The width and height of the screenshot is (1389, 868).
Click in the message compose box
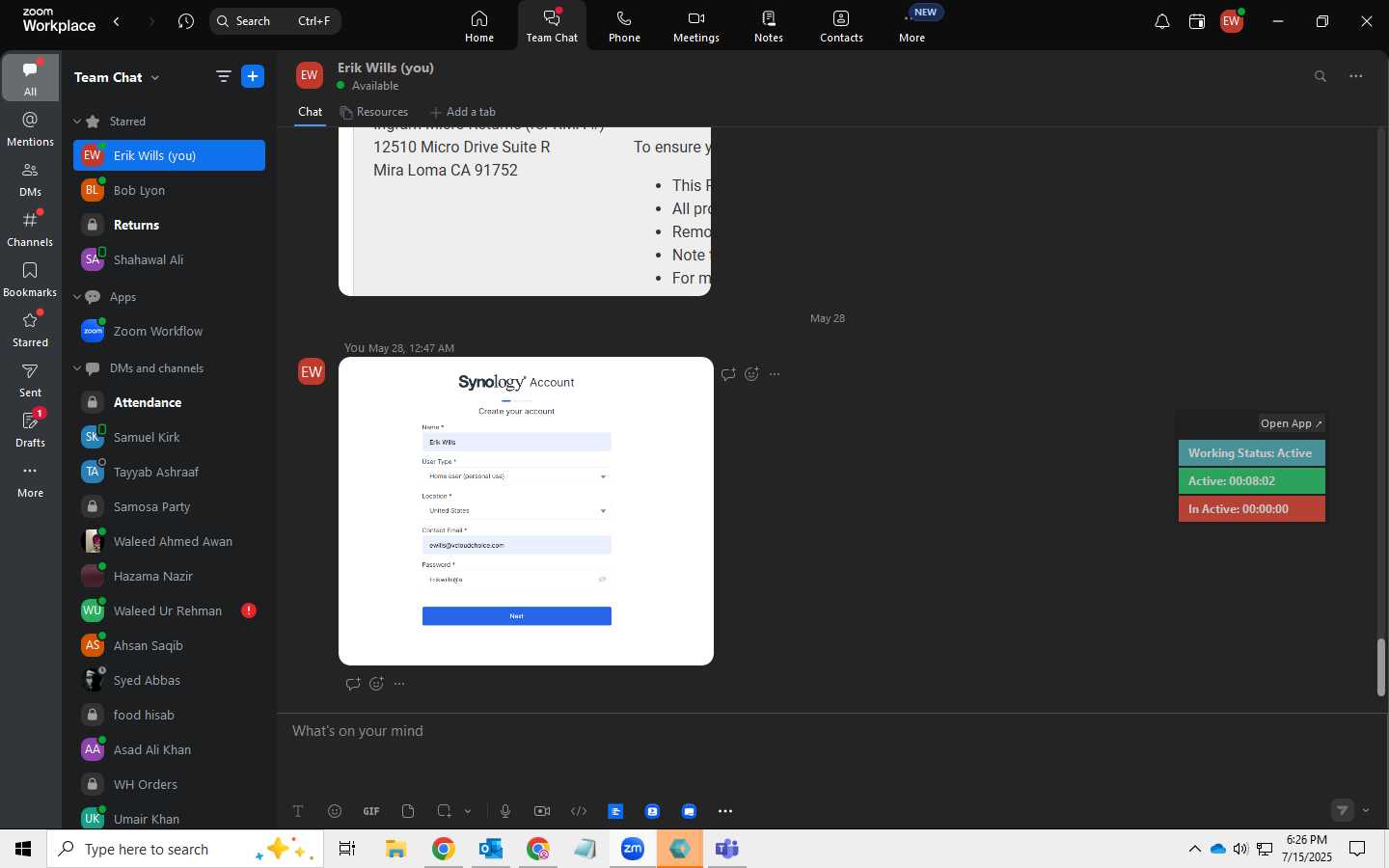click(x=831, y=731)
